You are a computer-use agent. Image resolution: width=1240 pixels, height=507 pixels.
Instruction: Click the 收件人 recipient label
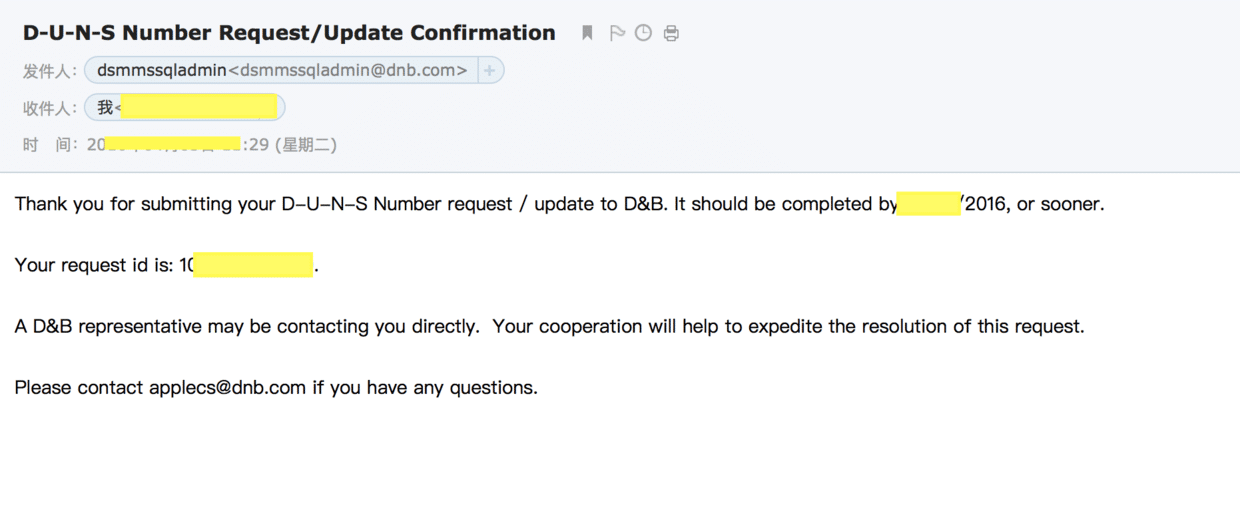pyautogui.click(x=50, y=107)
